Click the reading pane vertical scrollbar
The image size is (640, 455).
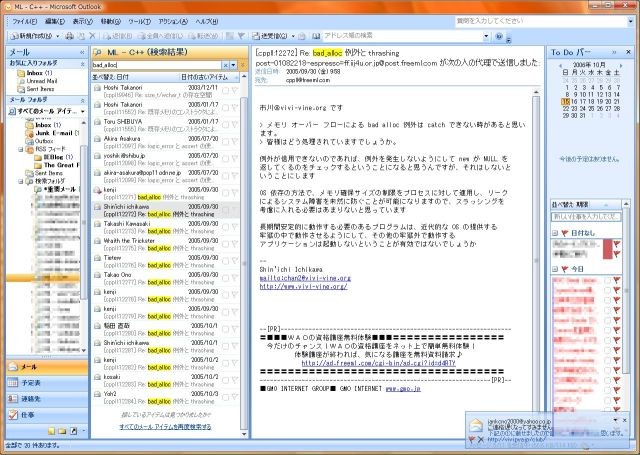coord(536,261)
